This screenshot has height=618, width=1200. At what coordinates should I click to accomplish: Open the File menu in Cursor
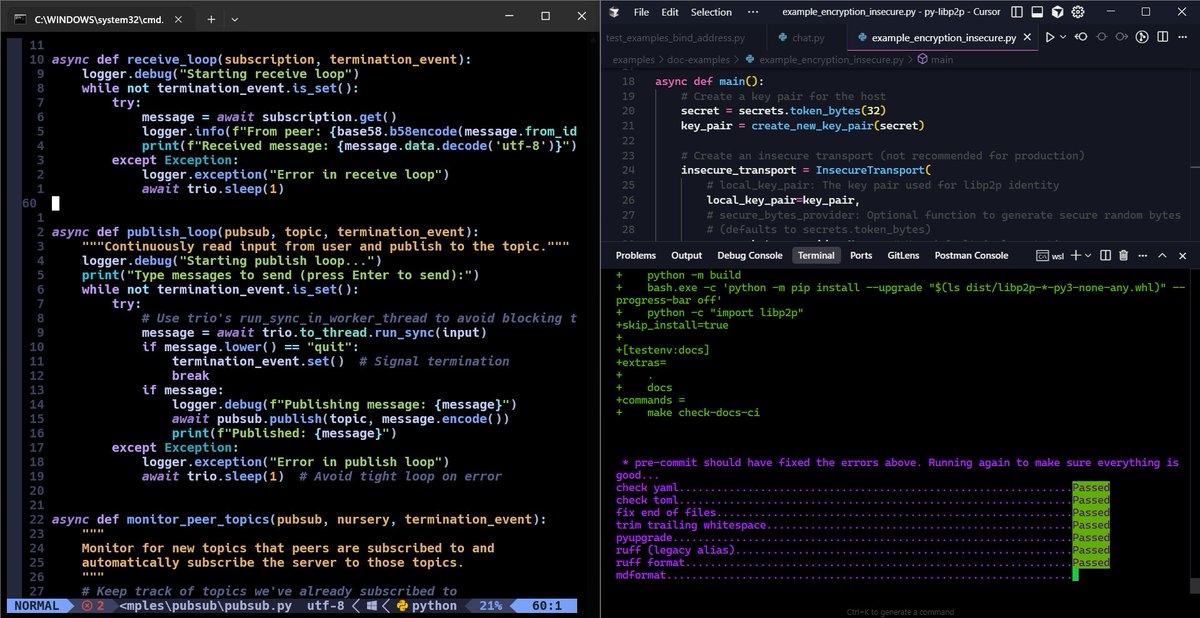[641, 12]
